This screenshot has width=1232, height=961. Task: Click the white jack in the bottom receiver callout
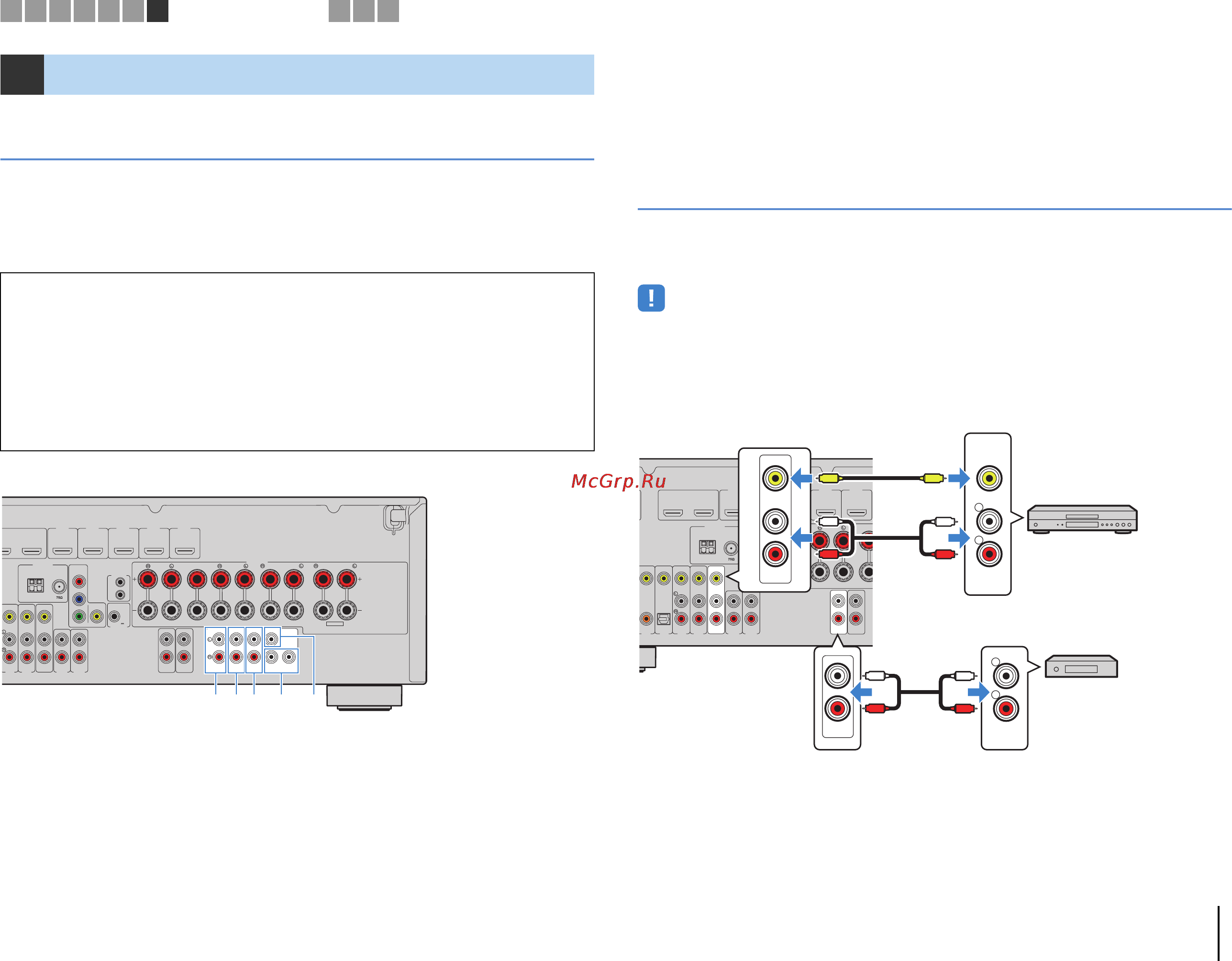tap(837, 675)
